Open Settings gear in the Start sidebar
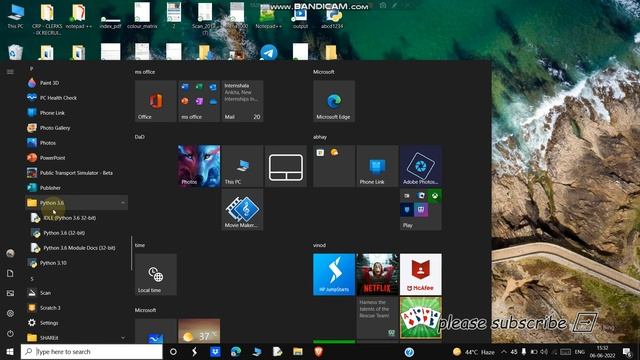 (10, 313)
